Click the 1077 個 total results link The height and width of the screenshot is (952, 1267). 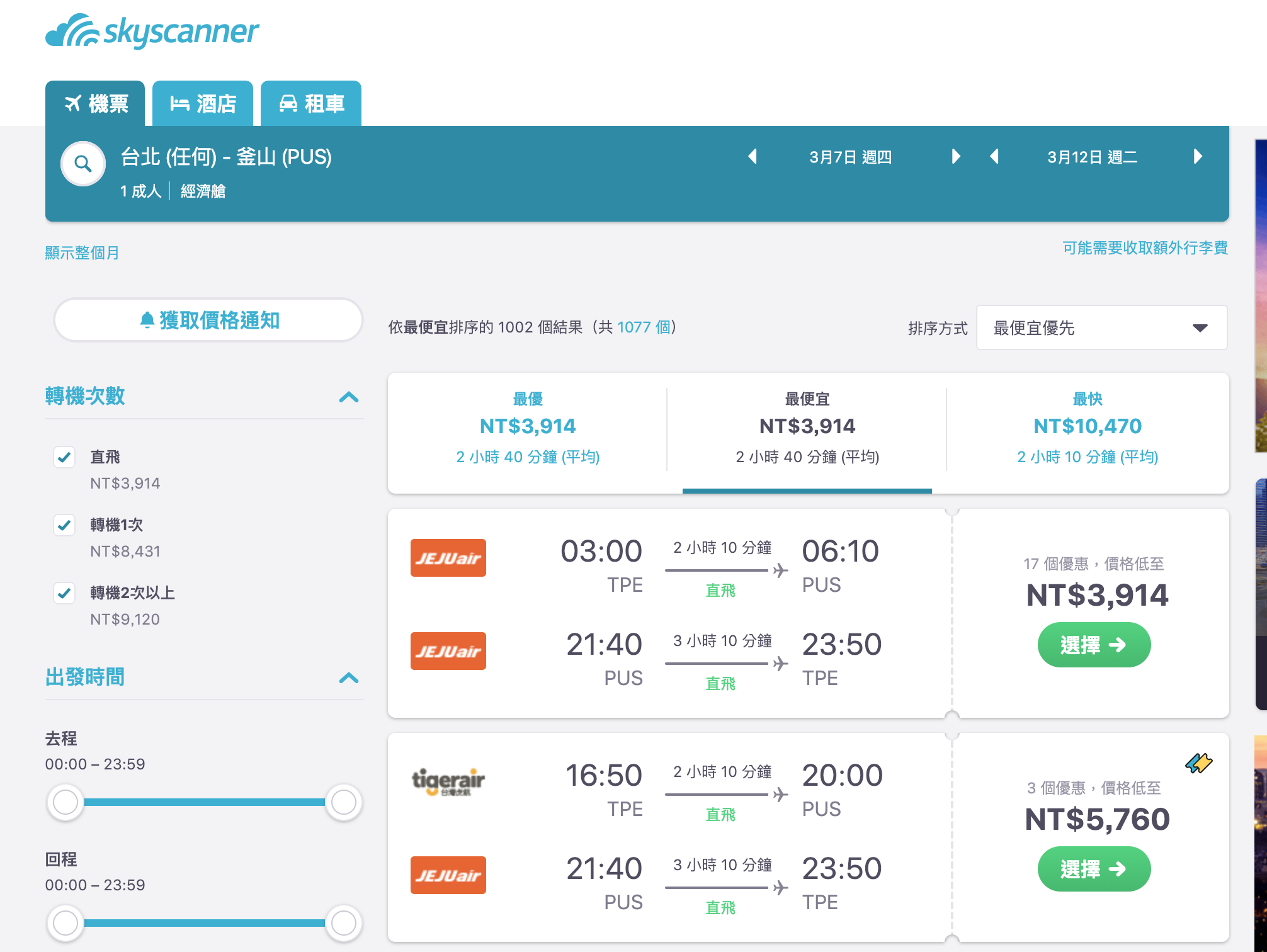pos(644,327)
